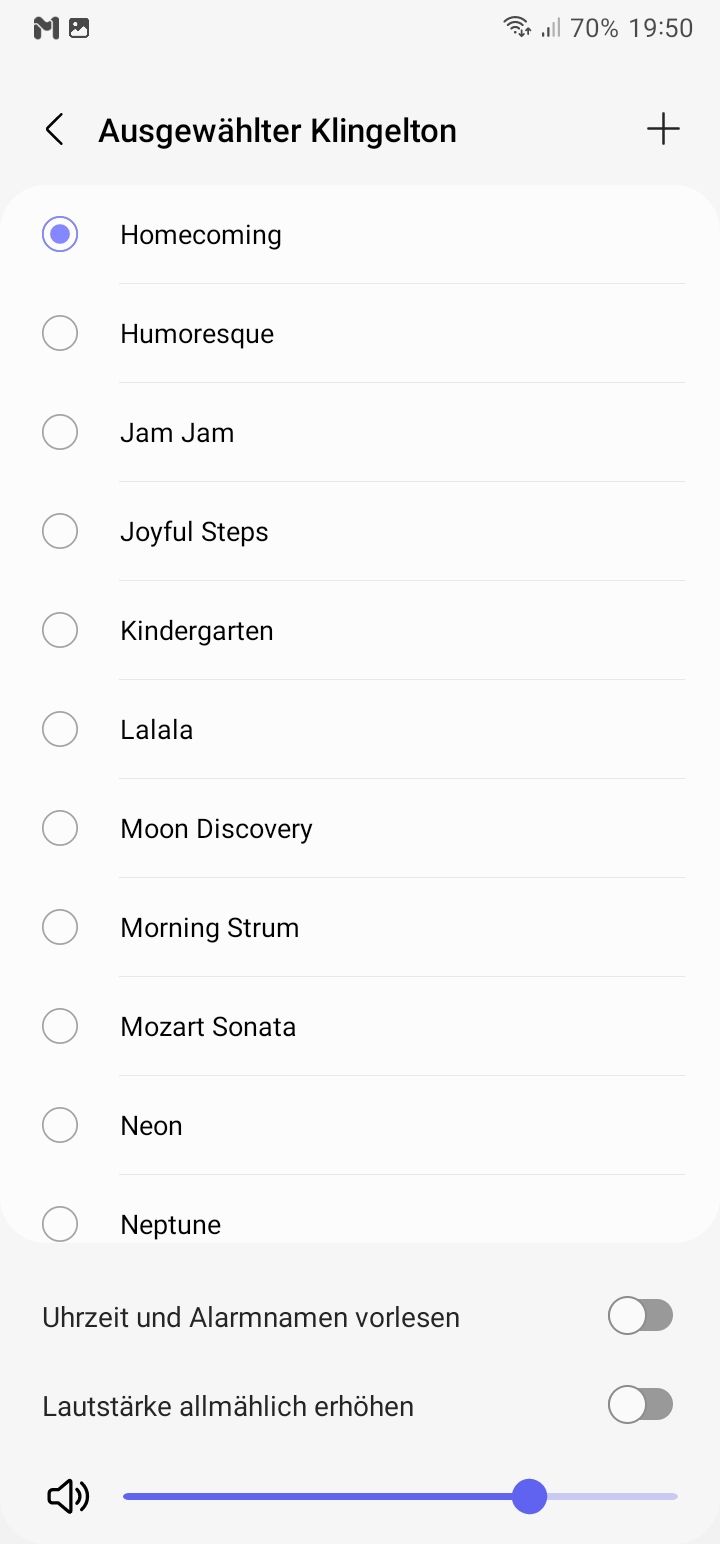Viewport: 720px width, 1544px height.
Task: Click the alarm volume slider handle
Action: [x=529, y=1497]
